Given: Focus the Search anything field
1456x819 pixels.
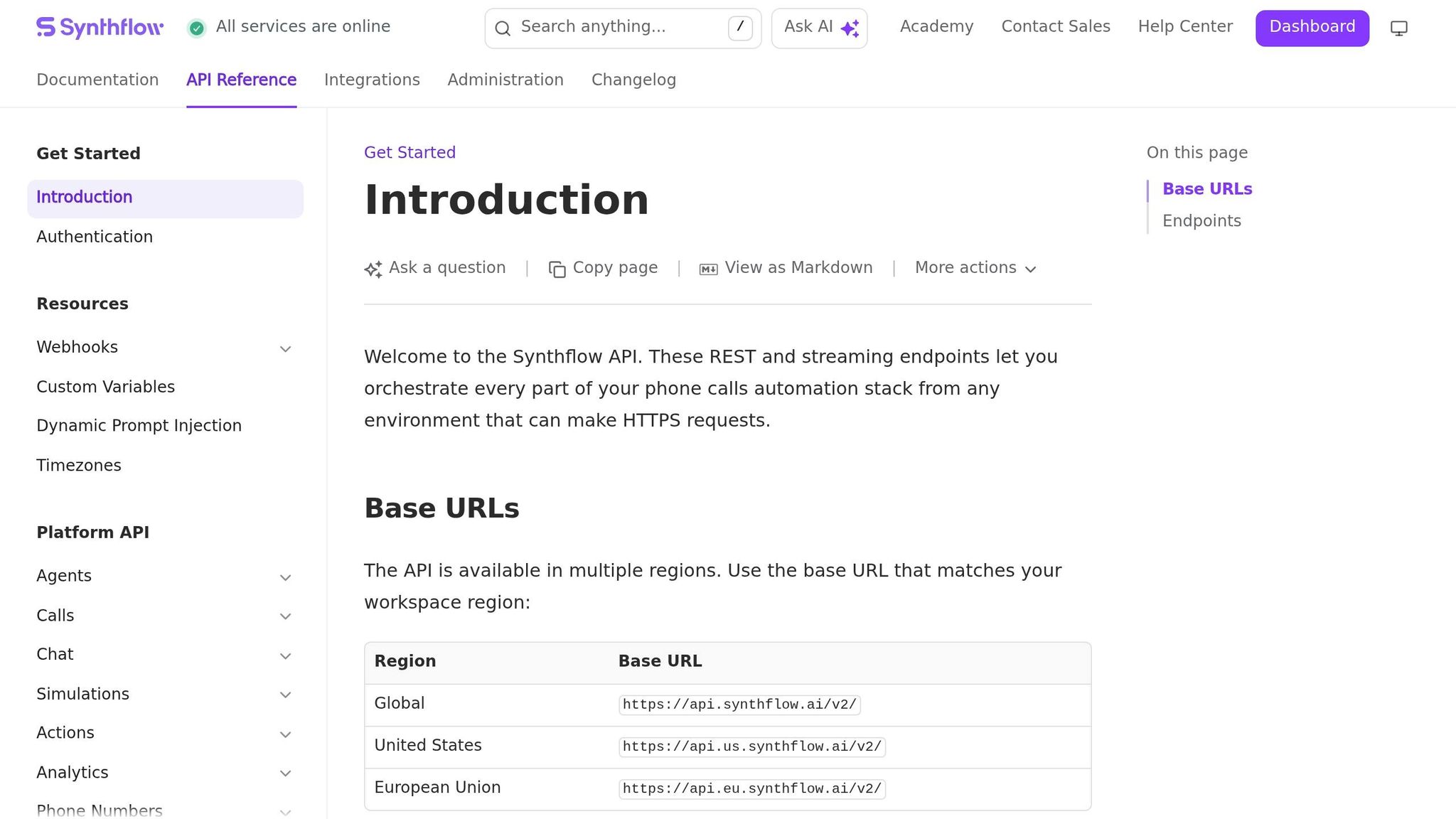Looking at the screenshot, I should point(623,28).
